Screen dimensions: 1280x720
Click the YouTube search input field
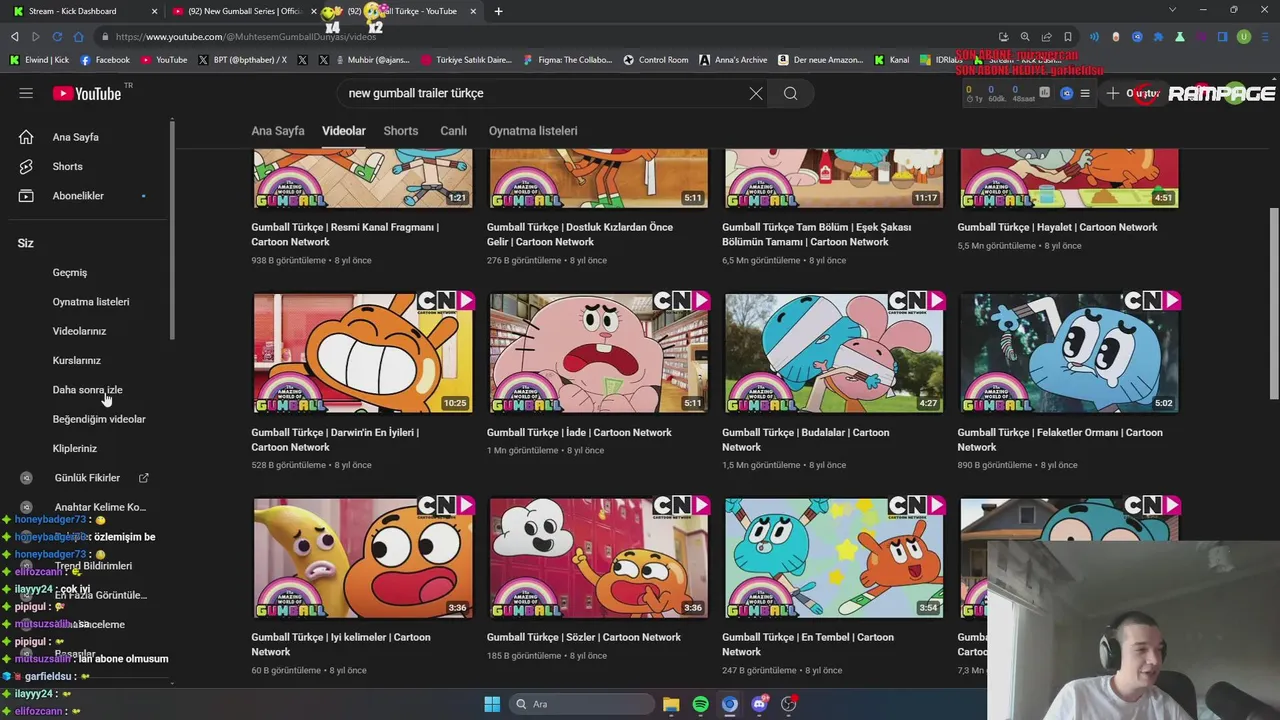click(x=540, y=93)
